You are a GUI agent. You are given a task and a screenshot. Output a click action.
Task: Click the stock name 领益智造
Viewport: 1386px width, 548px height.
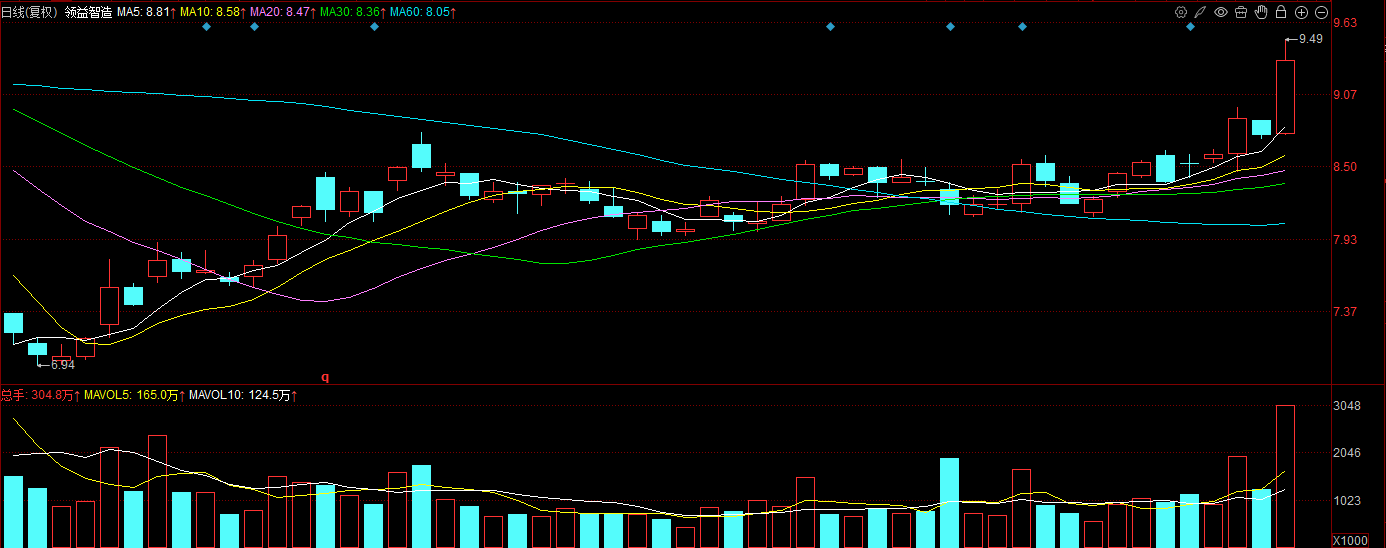(89, 12)
